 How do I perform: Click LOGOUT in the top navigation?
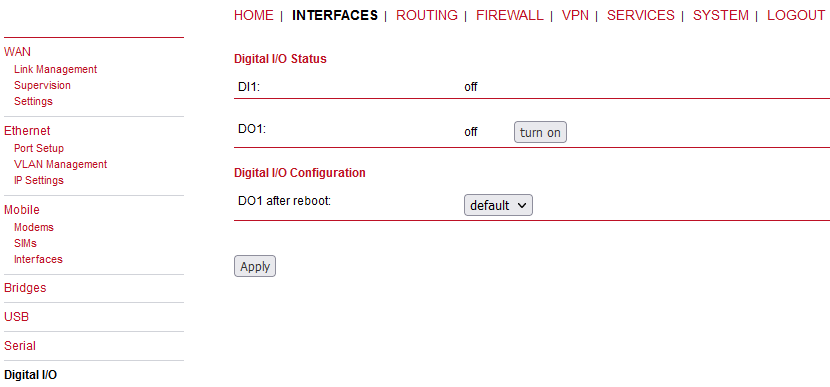point(796,15)
